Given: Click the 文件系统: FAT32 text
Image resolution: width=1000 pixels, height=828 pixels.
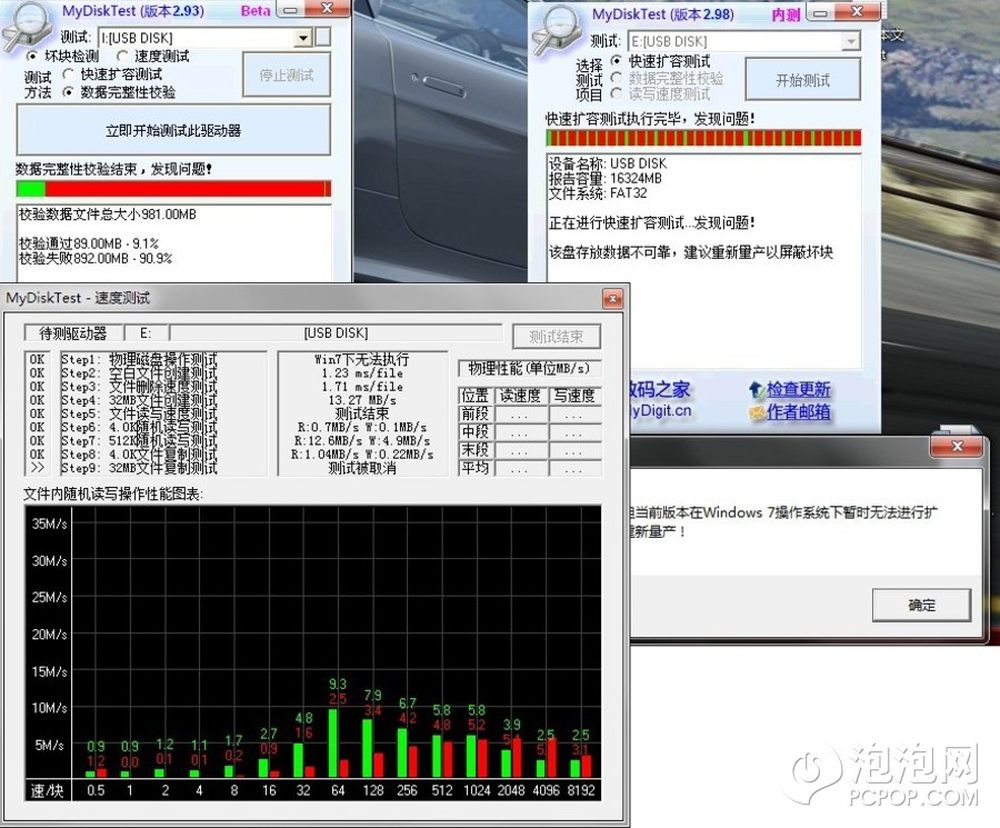Looking at the screenshot, I should coord(598,193).
